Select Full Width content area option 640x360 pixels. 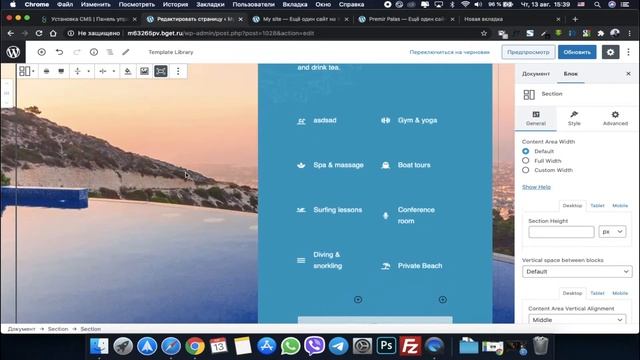tap(526, 160)
